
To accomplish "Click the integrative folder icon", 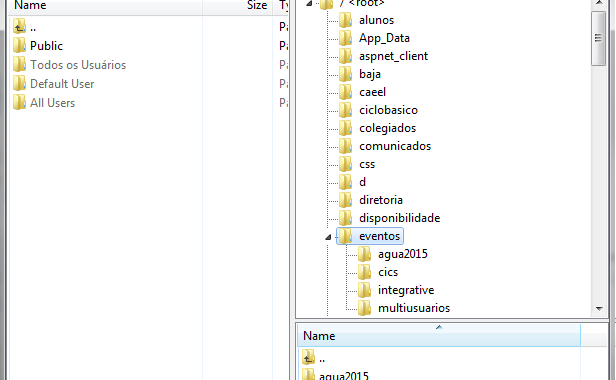I will [364, 290].
